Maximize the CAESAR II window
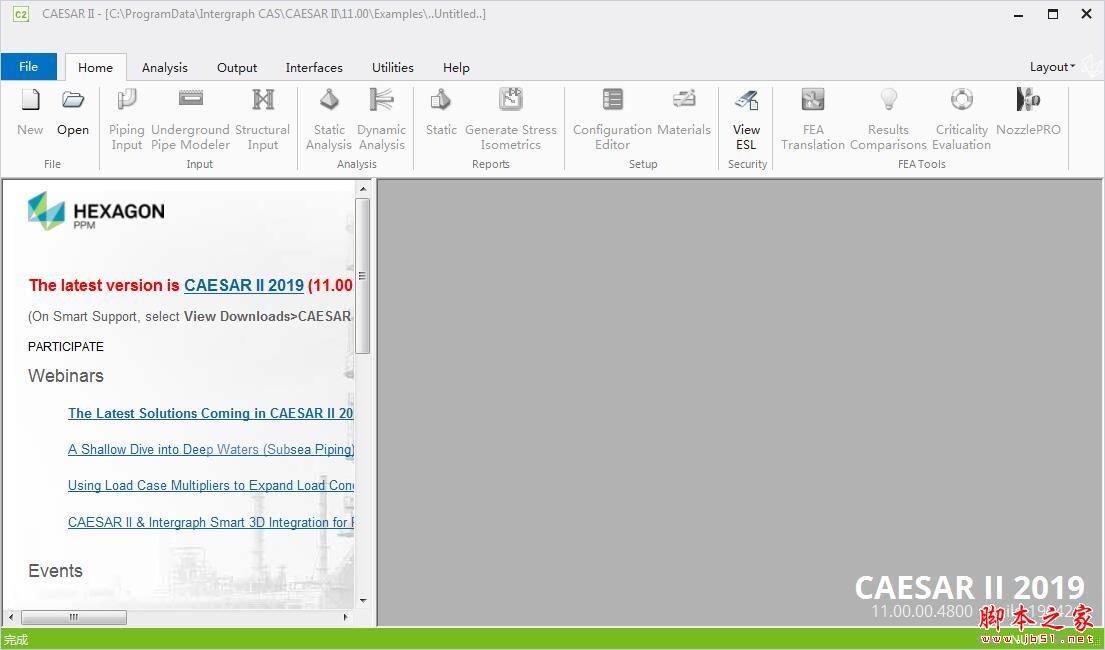 [1053, 14]
